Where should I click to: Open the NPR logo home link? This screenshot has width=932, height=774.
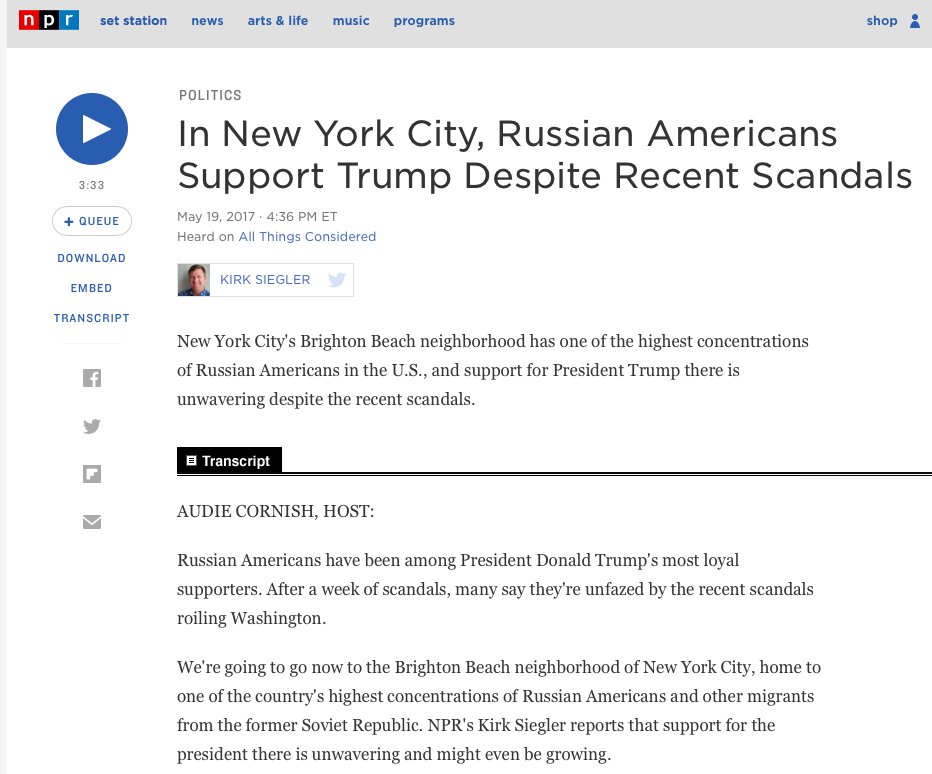click(49, 20)
